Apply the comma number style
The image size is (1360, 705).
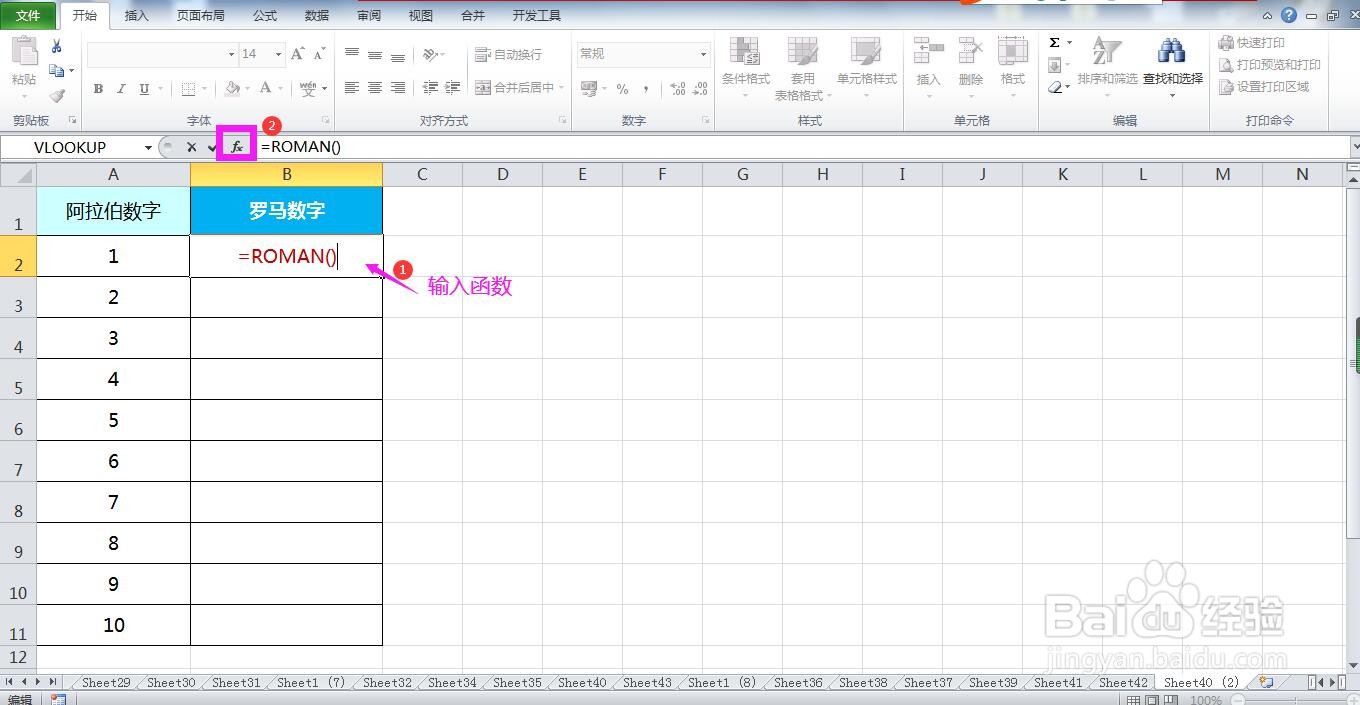coord(646,89)
